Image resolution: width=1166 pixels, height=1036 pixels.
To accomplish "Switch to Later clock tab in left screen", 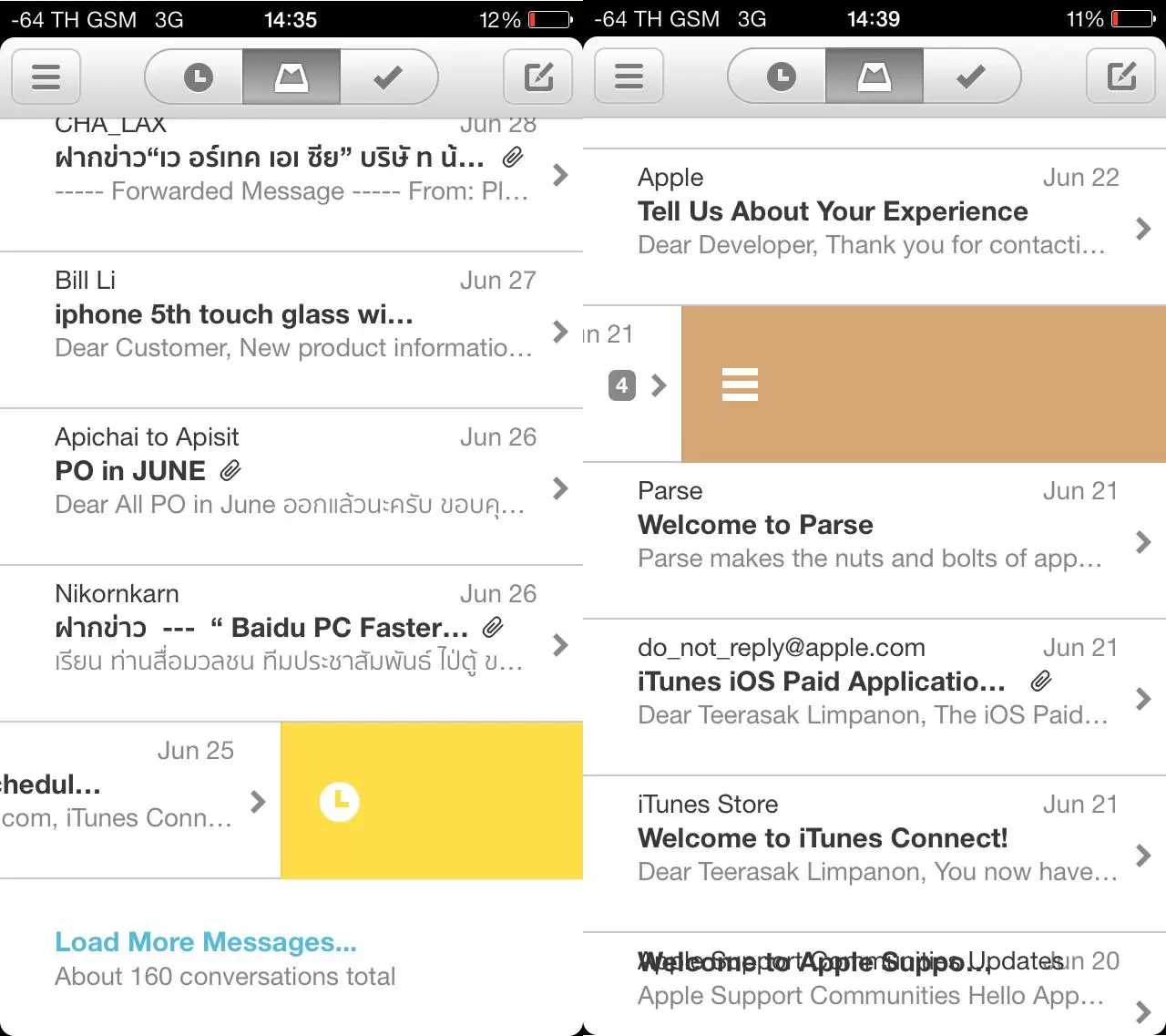I will point(194,77).
